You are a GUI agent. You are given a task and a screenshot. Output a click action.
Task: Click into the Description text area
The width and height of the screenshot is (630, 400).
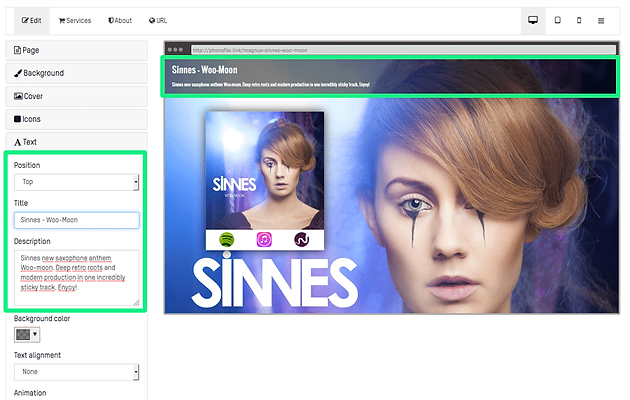[x=76, y=278]
